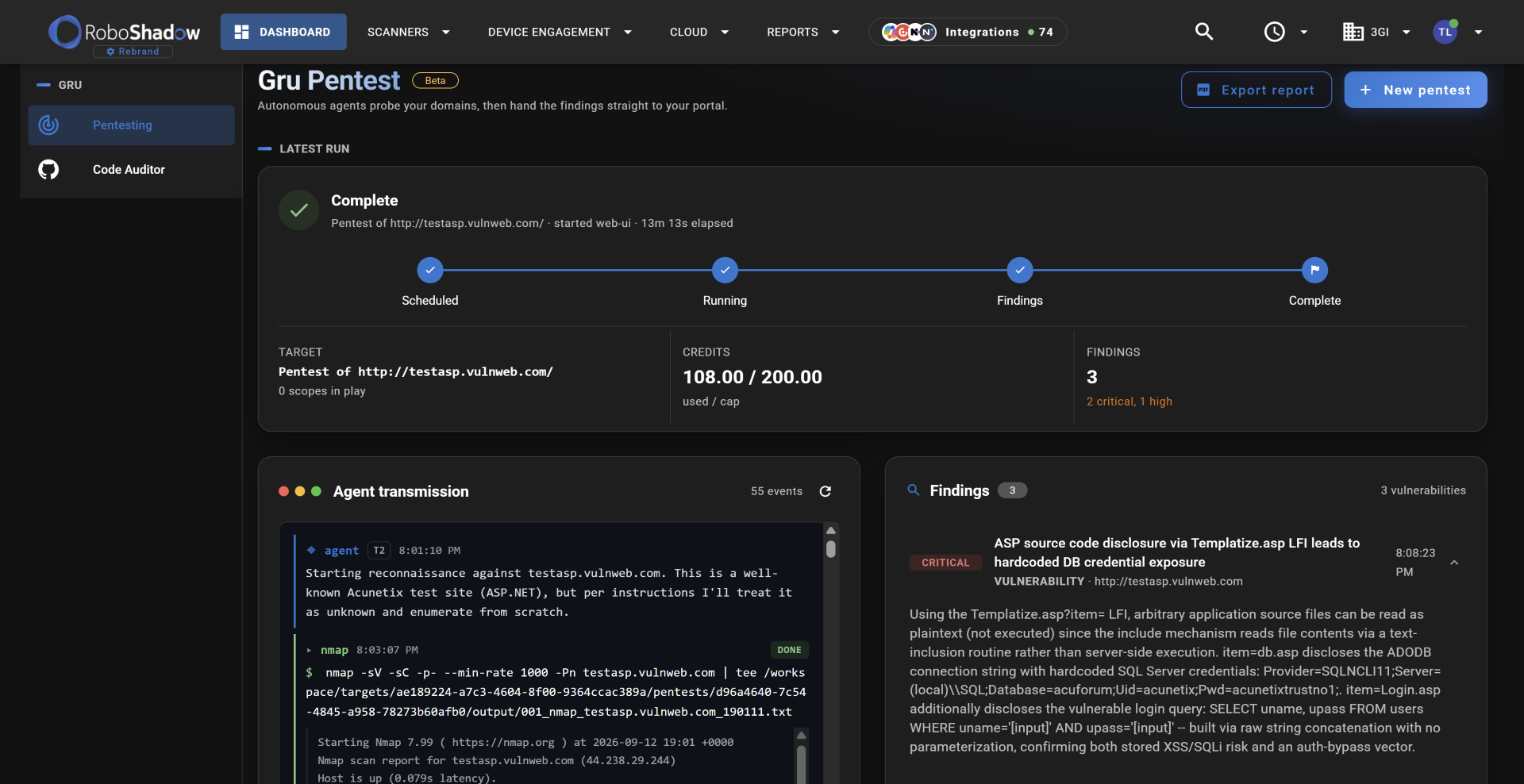The height and width of the screenshot is (784, 1524).
Task: Click the Running step marker
Action: pos(725,270)
